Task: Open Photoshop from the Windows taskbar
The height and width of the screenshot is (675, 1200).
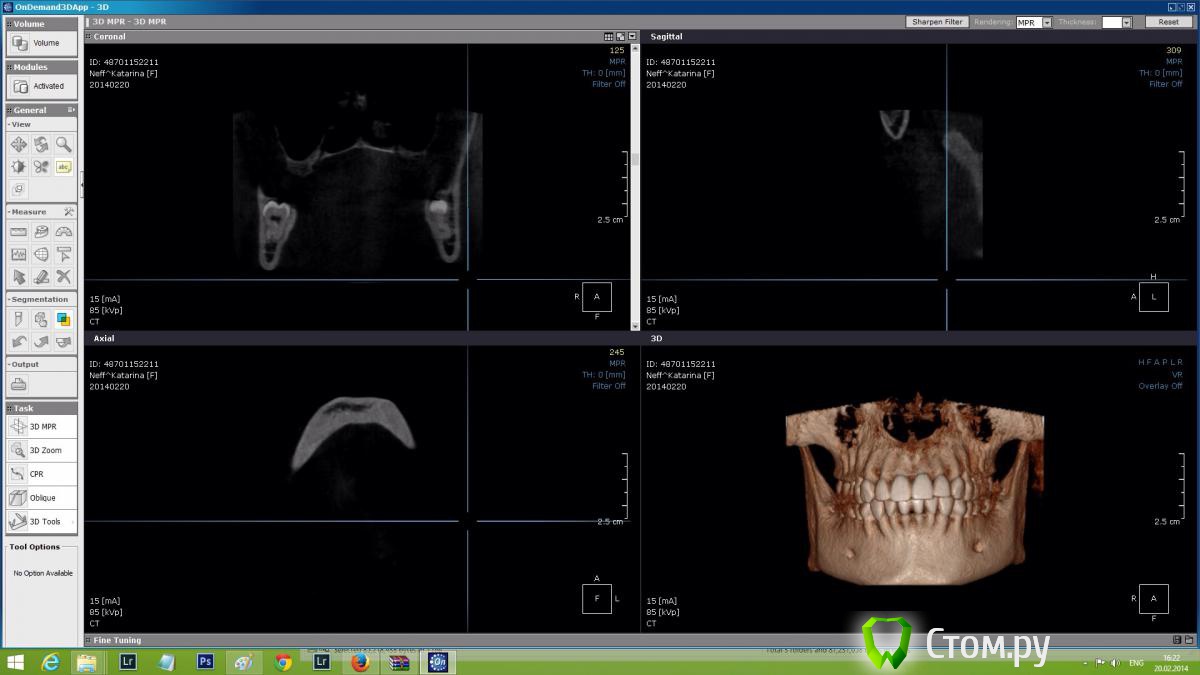Action: 205,662
